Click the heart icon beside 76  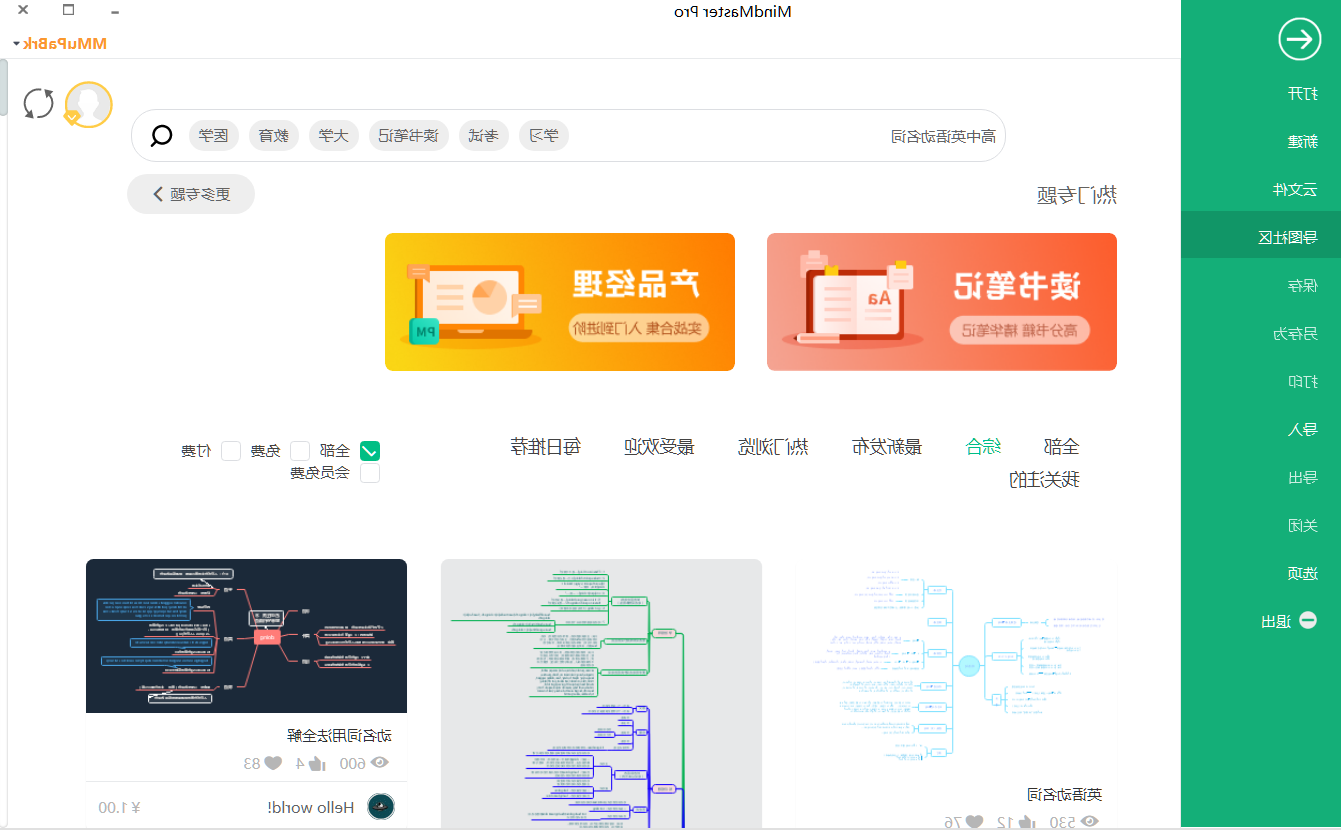974,822
